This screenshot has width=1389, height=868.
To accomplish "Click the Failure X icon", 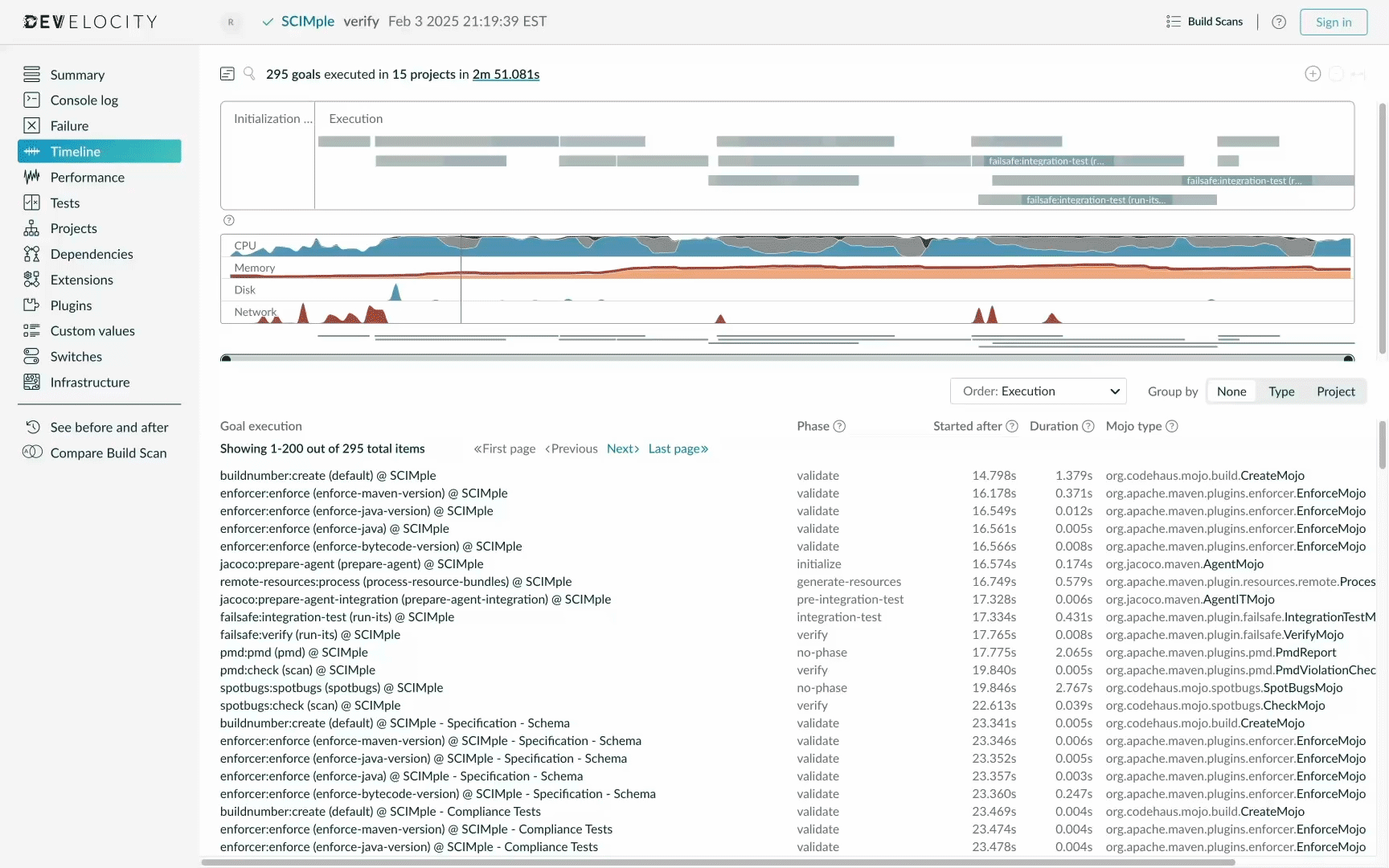I will pos(31,125).
